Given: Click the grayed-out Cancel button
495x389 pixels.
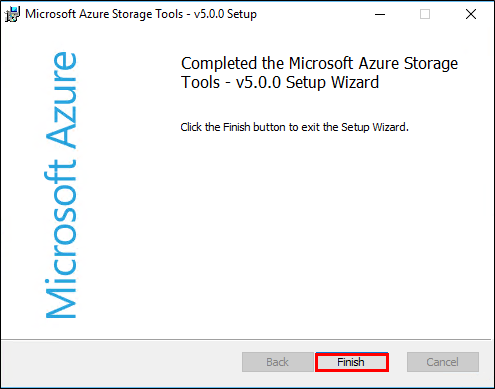Looking at the screenshot, I should pos(443,362).
